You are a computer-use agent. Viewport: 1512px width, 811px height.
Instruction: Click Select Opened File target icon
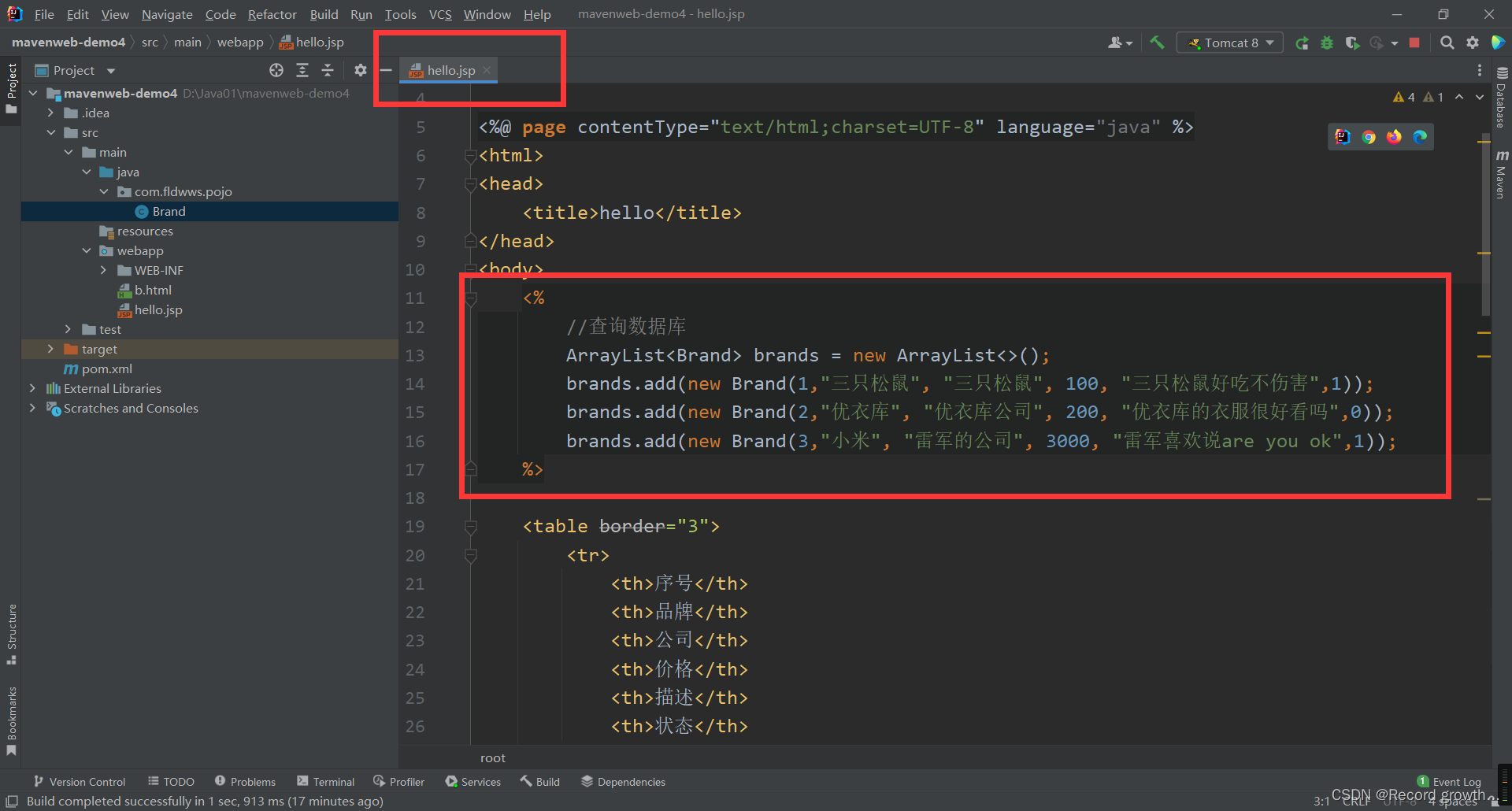point(276,70)
